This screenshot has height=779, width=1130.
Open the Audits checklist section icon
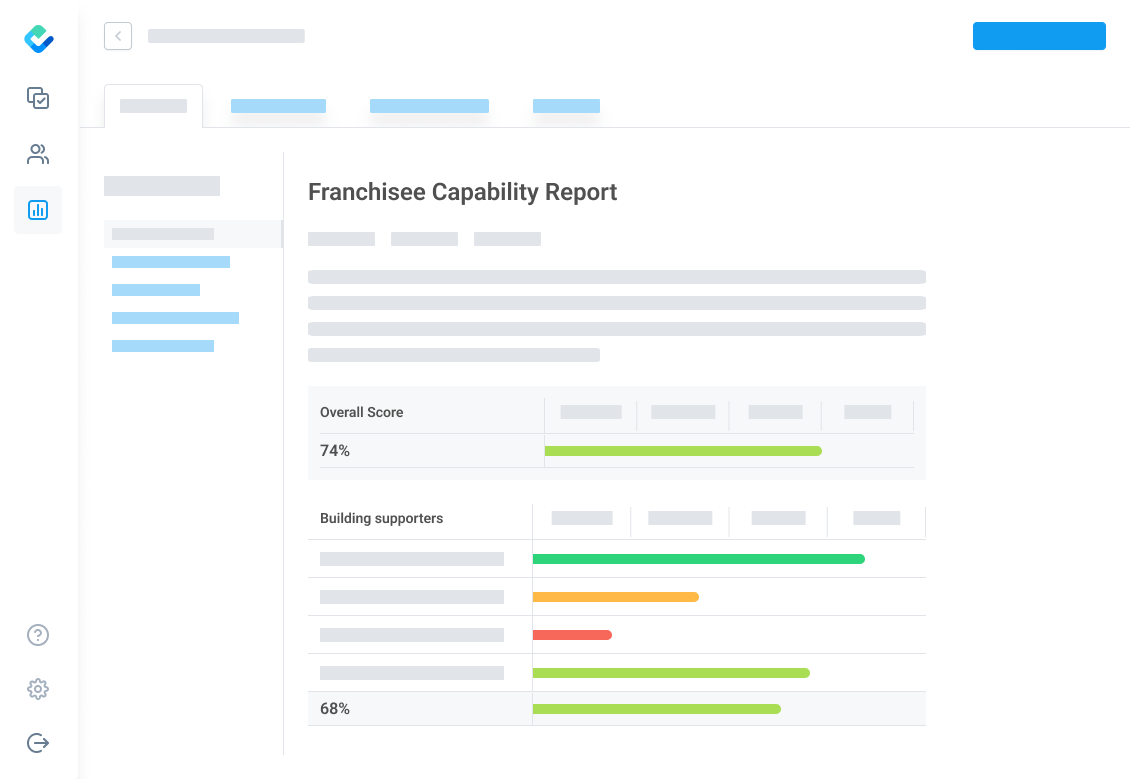tap(38, 98)
